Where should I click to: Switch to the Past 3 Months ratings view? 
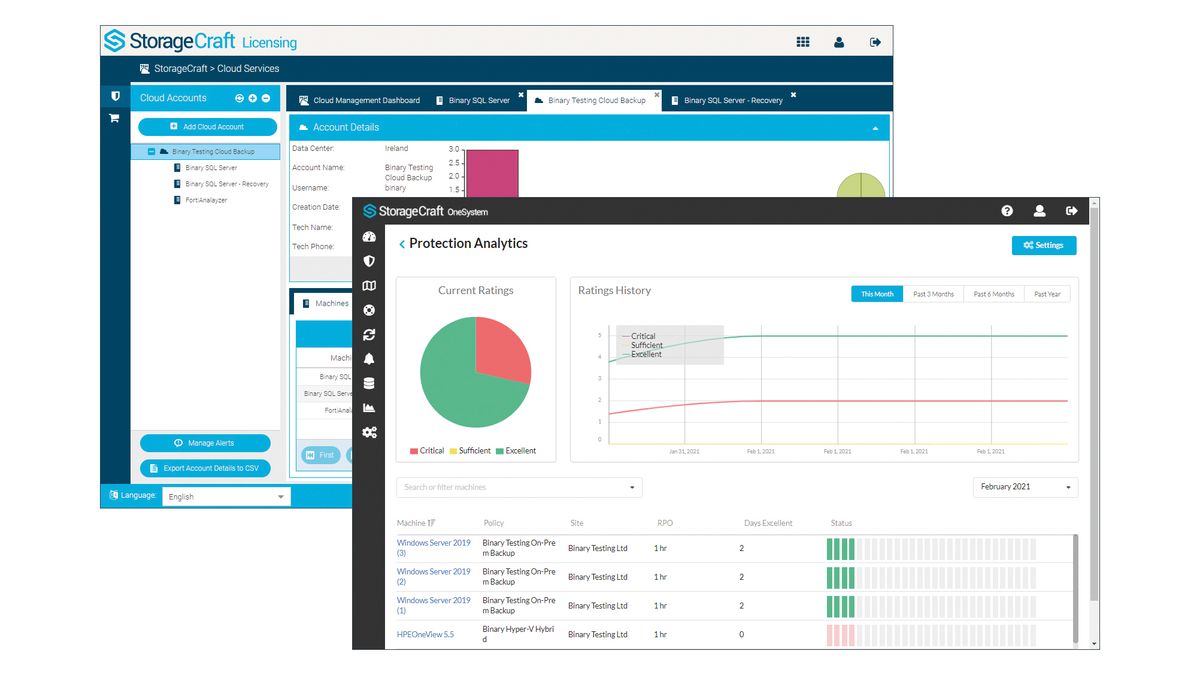(x=933, y=293)
